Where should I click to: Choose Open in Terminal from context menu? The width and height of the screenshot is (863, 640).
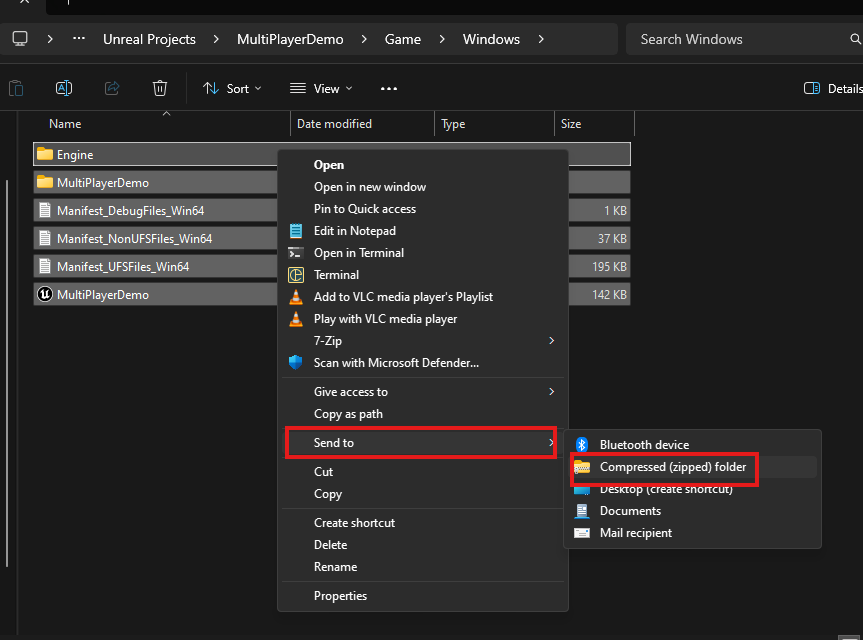pos(358,253)
